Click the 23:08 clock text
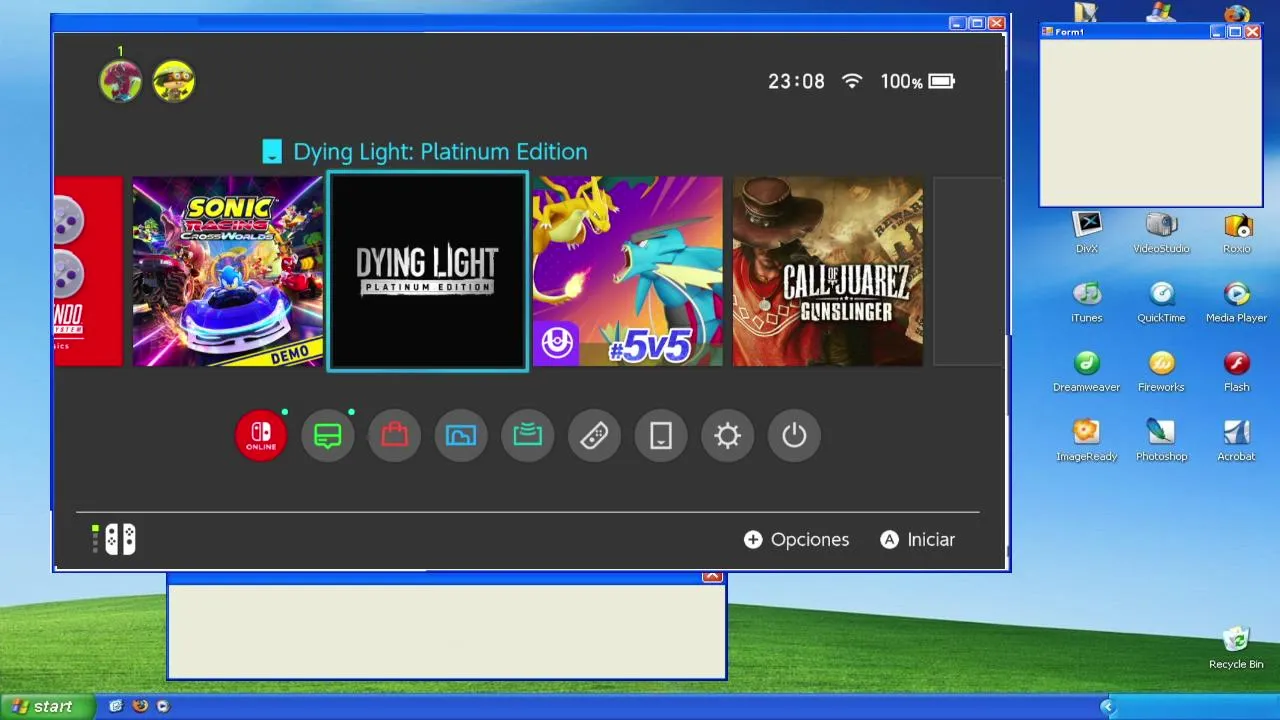The height and width of the screenshot is (720, 1280). (x=796, y=81)
